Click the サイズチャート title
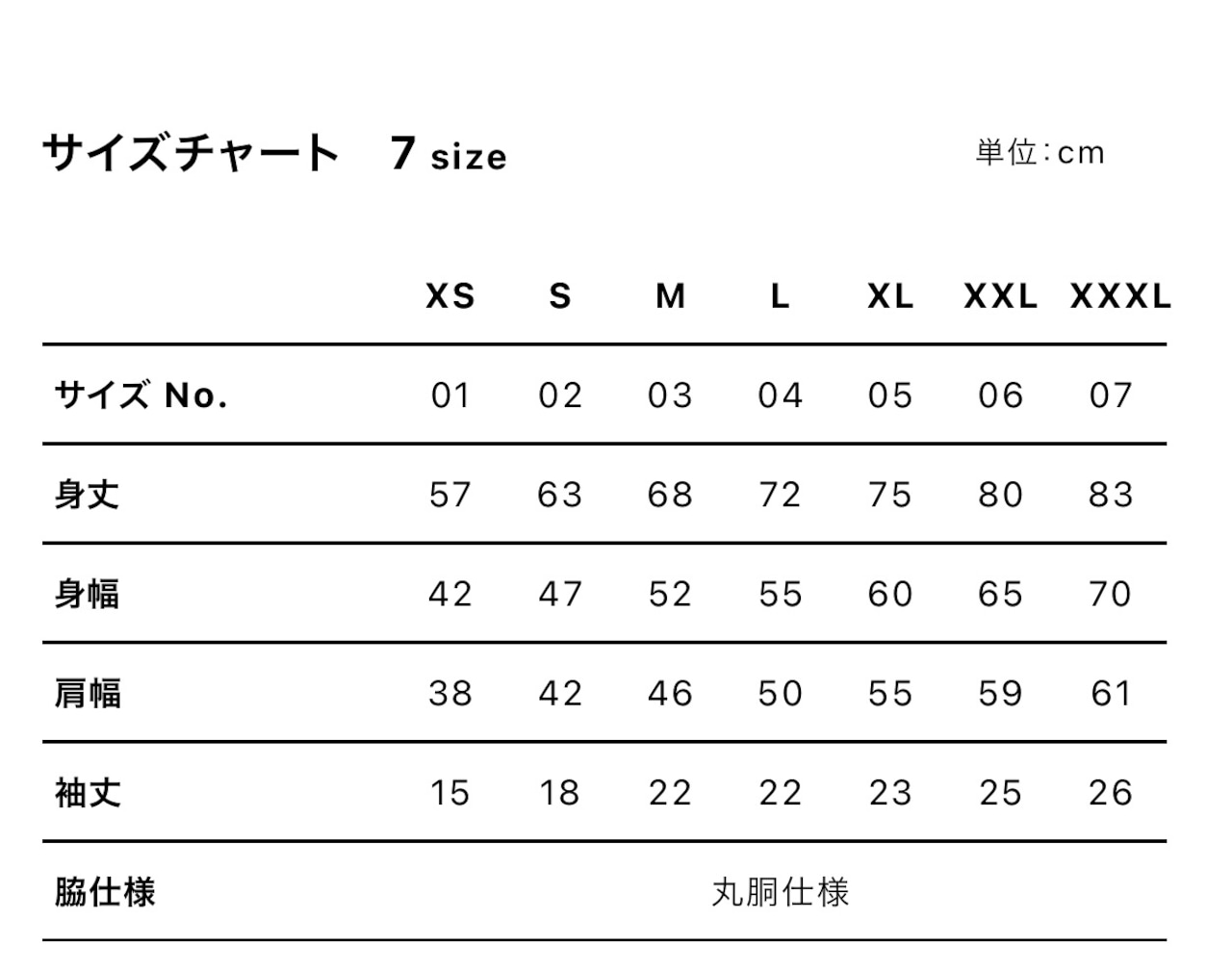The image size is (1232, 970). pos(192,152)
